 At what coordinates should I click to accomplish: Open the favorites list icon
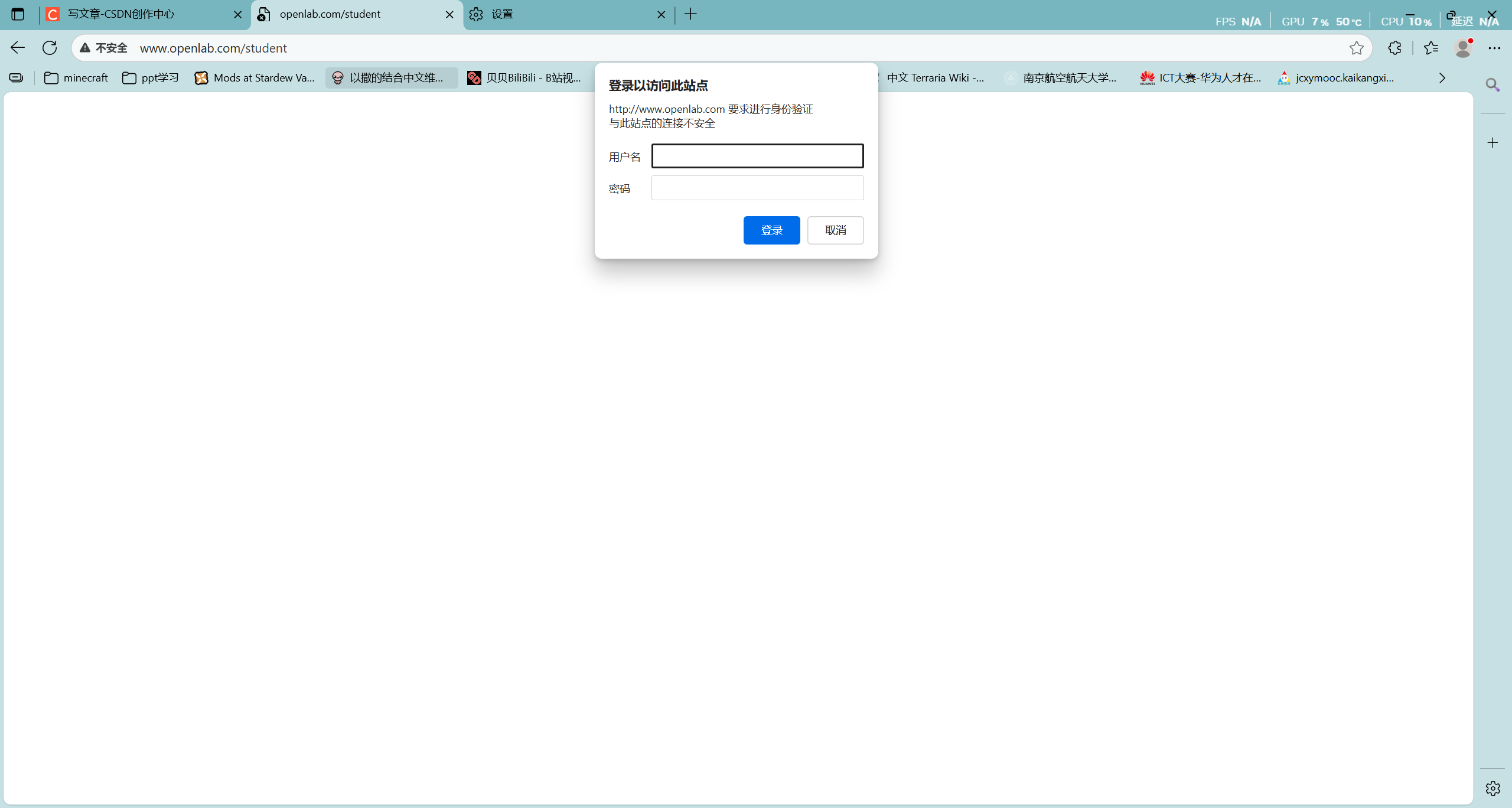click(1430, 48)
